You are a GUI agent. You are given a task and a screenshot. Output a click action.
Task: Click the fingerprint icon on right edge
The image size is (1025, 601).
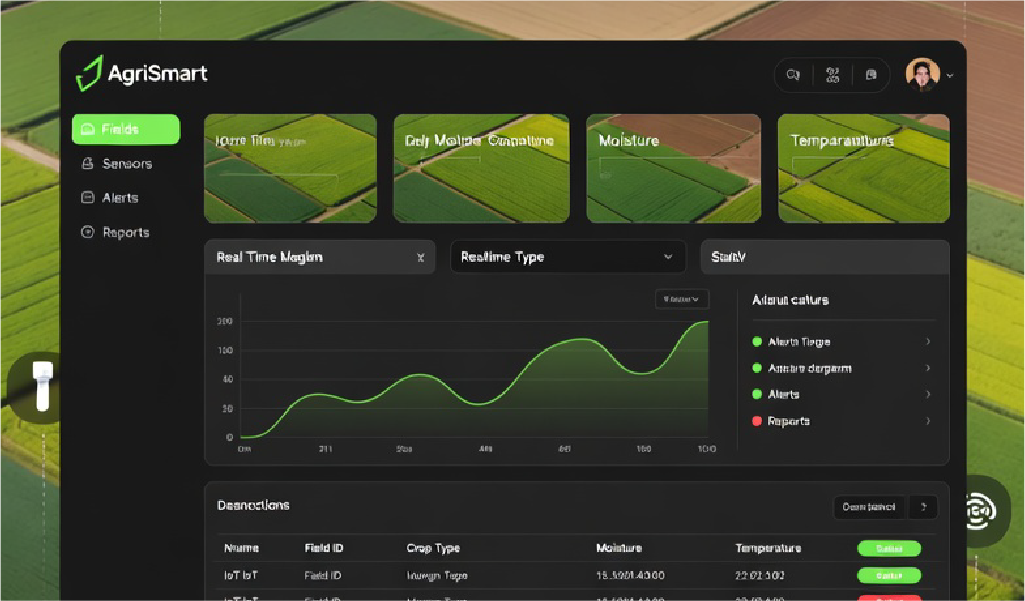tap(980, 510)
